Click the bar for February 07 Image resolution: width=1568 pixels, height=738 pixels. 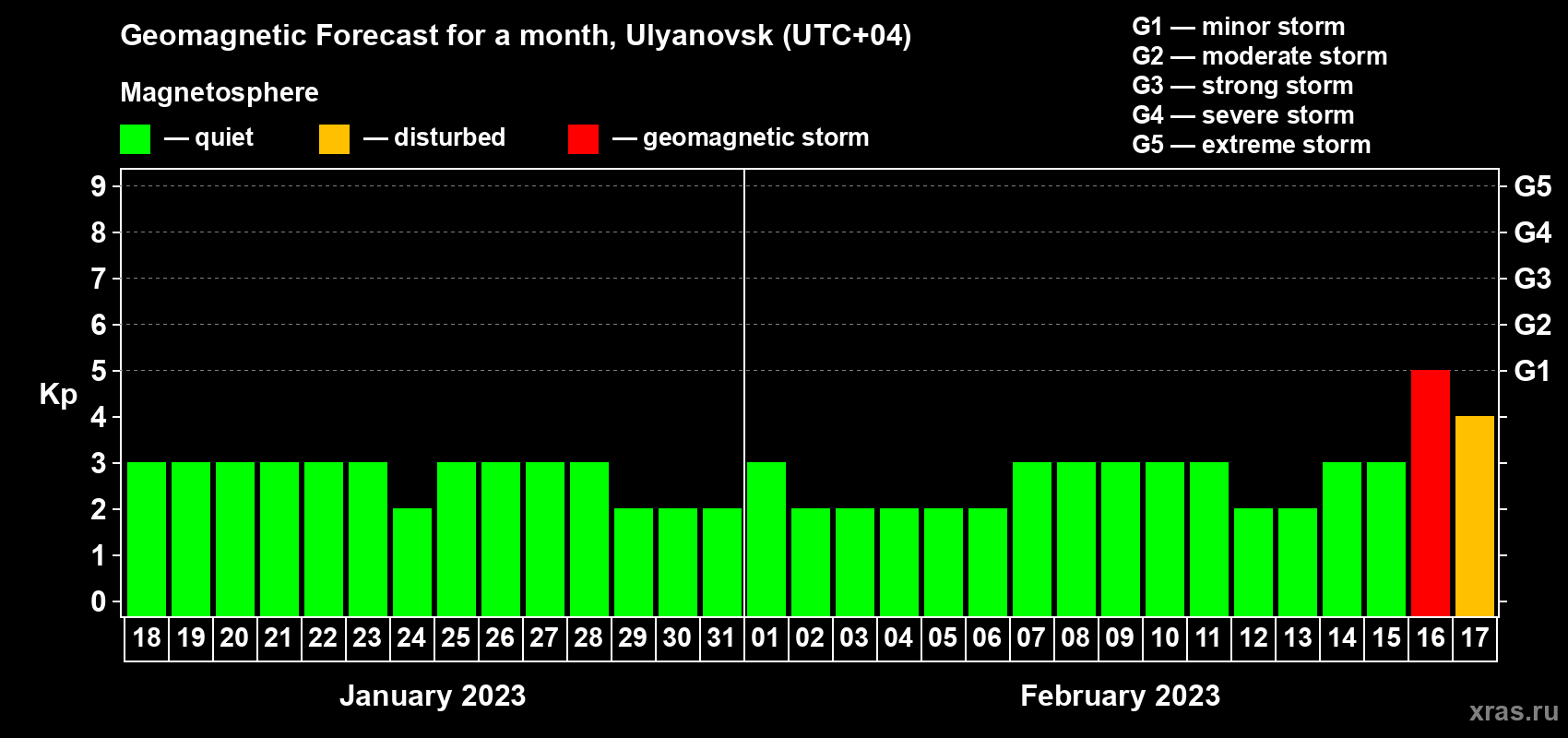pyautogui.click(x=1032, y=540)
